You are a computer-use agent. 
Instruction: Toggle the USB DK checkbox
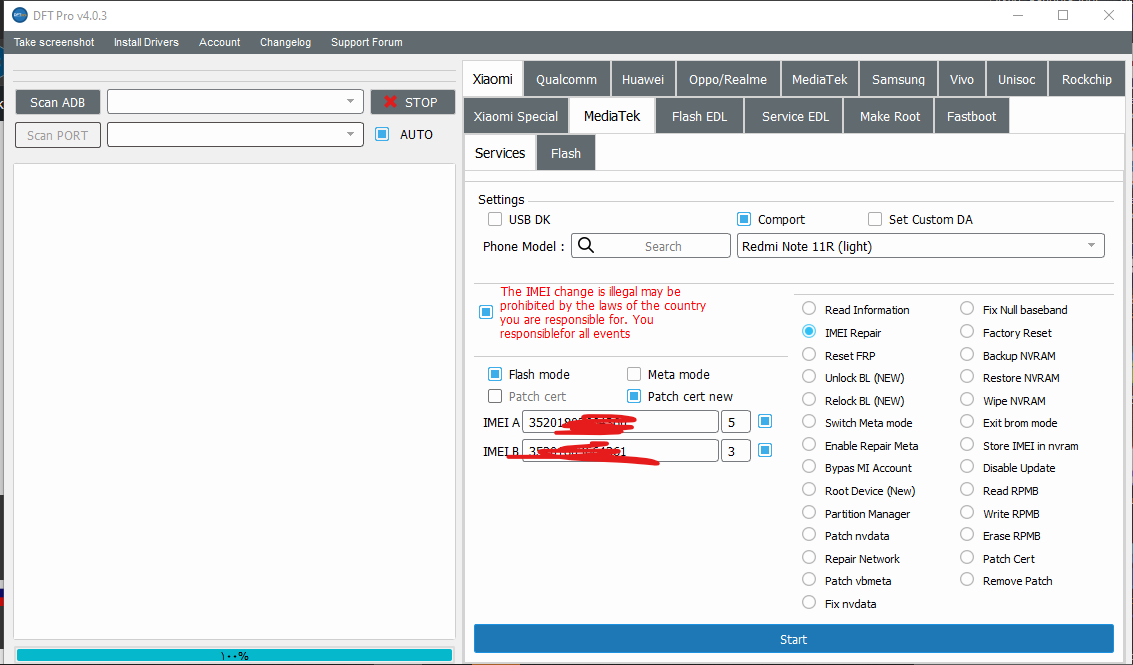[x=495, y=219]
